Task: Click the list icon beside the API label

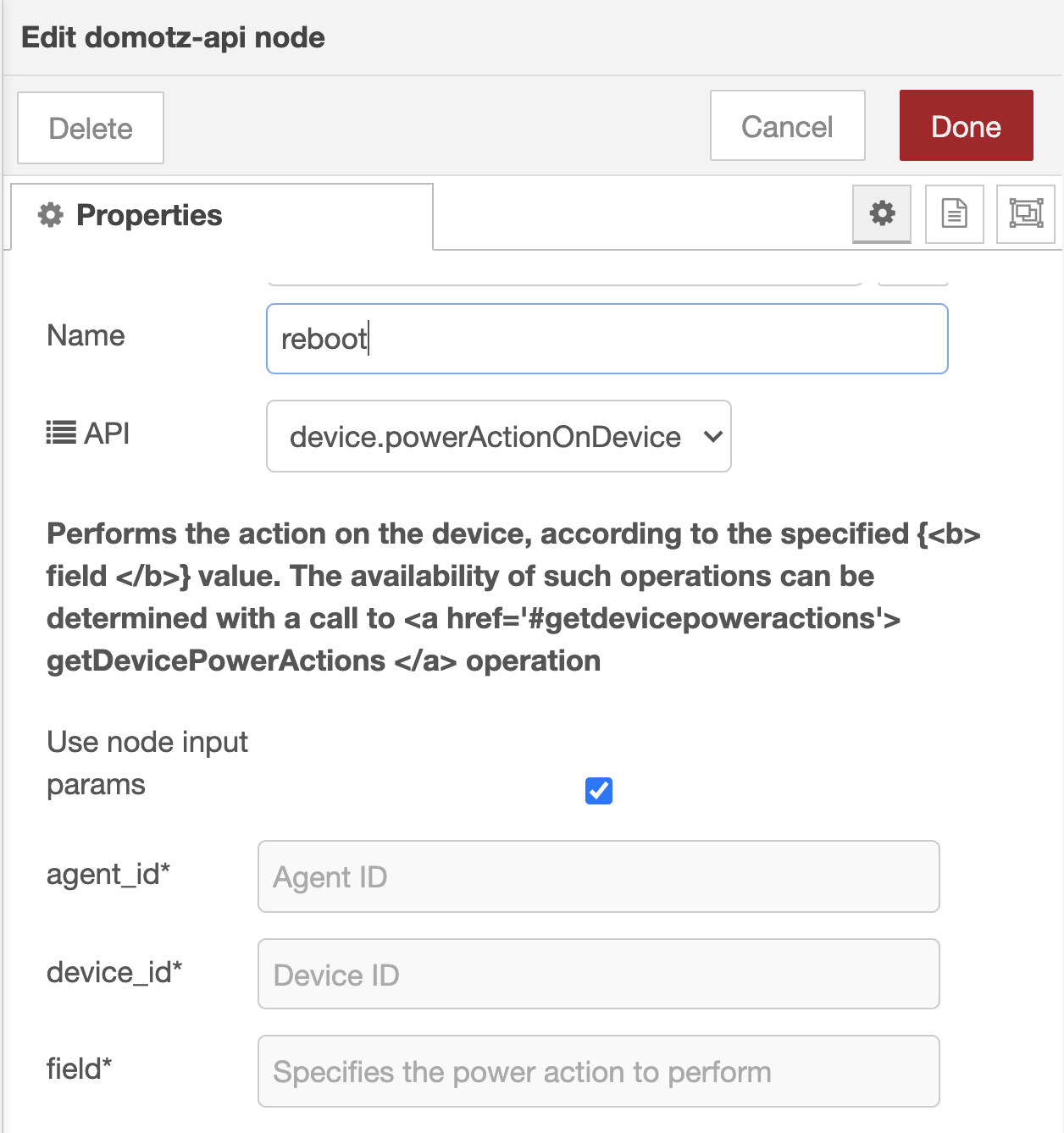Action: click(x=61, y=434)
